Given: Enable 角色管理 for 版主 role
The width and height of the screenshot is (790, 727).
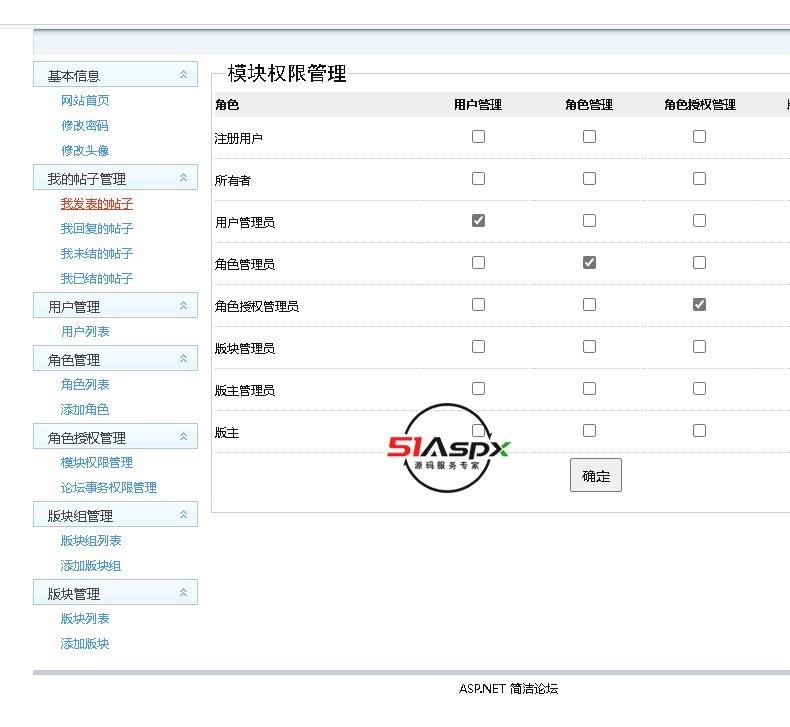Looking at the screenshot, I should [x=589, y=430].
